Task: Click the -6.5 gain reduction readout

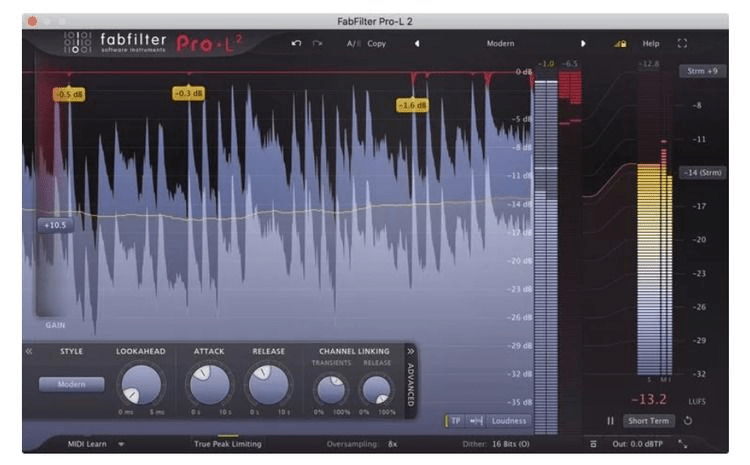Action: (x=570, y=64)
